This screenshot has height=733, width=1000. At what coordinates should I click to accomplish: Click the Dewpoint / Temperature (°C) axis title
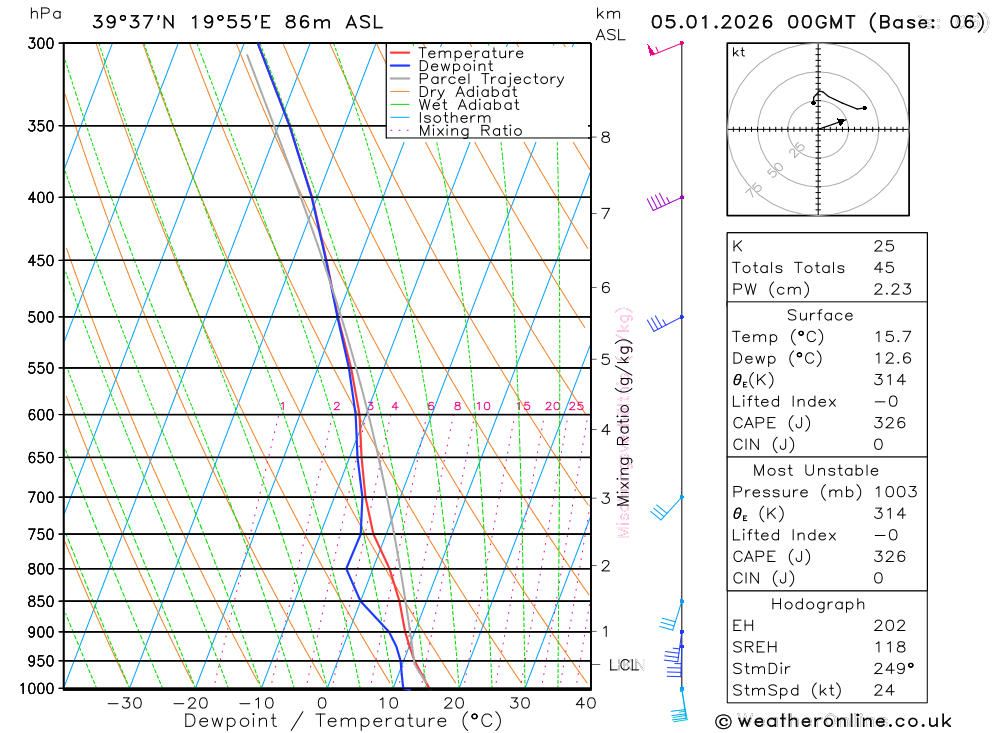click(x=342, y=721)
